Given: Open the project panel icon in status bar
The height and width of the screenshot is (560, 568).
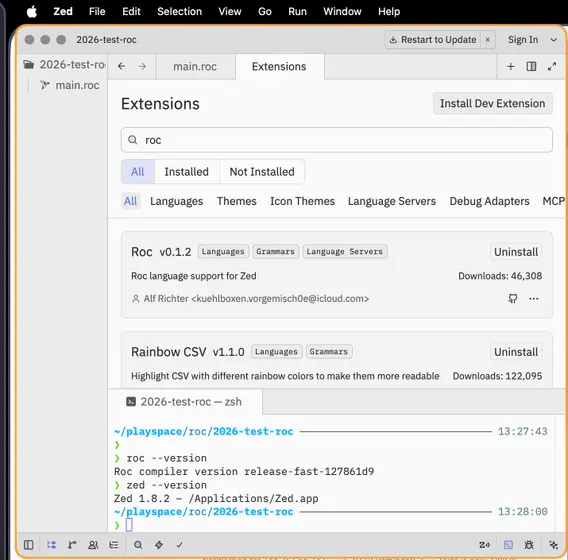Looking at the screenshot, I should (51, 545).
